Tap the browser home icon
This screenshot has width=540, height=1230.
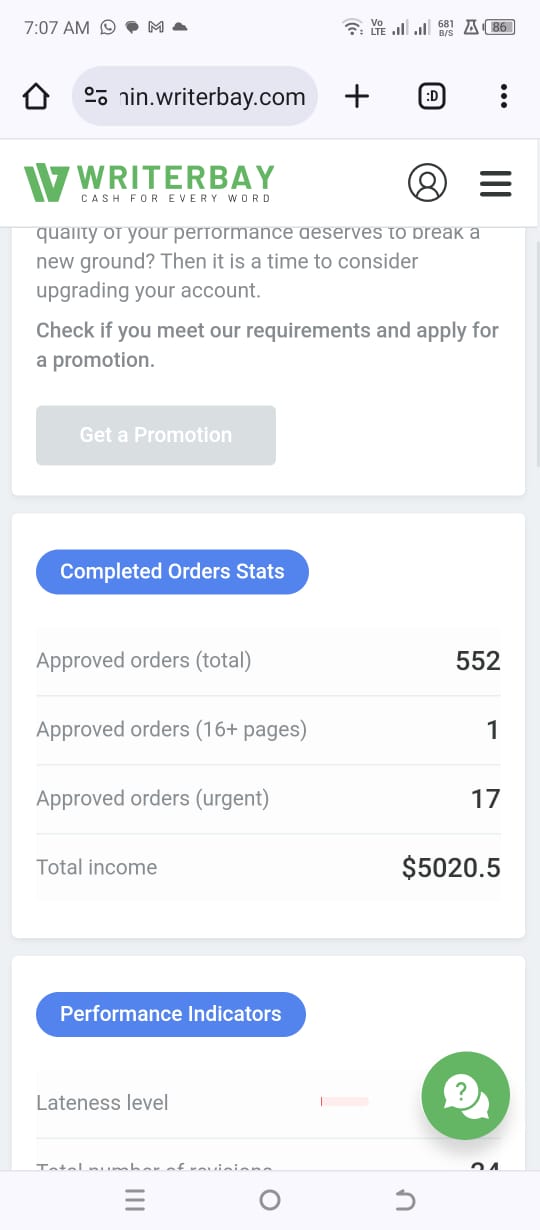(x=35, y=97)
